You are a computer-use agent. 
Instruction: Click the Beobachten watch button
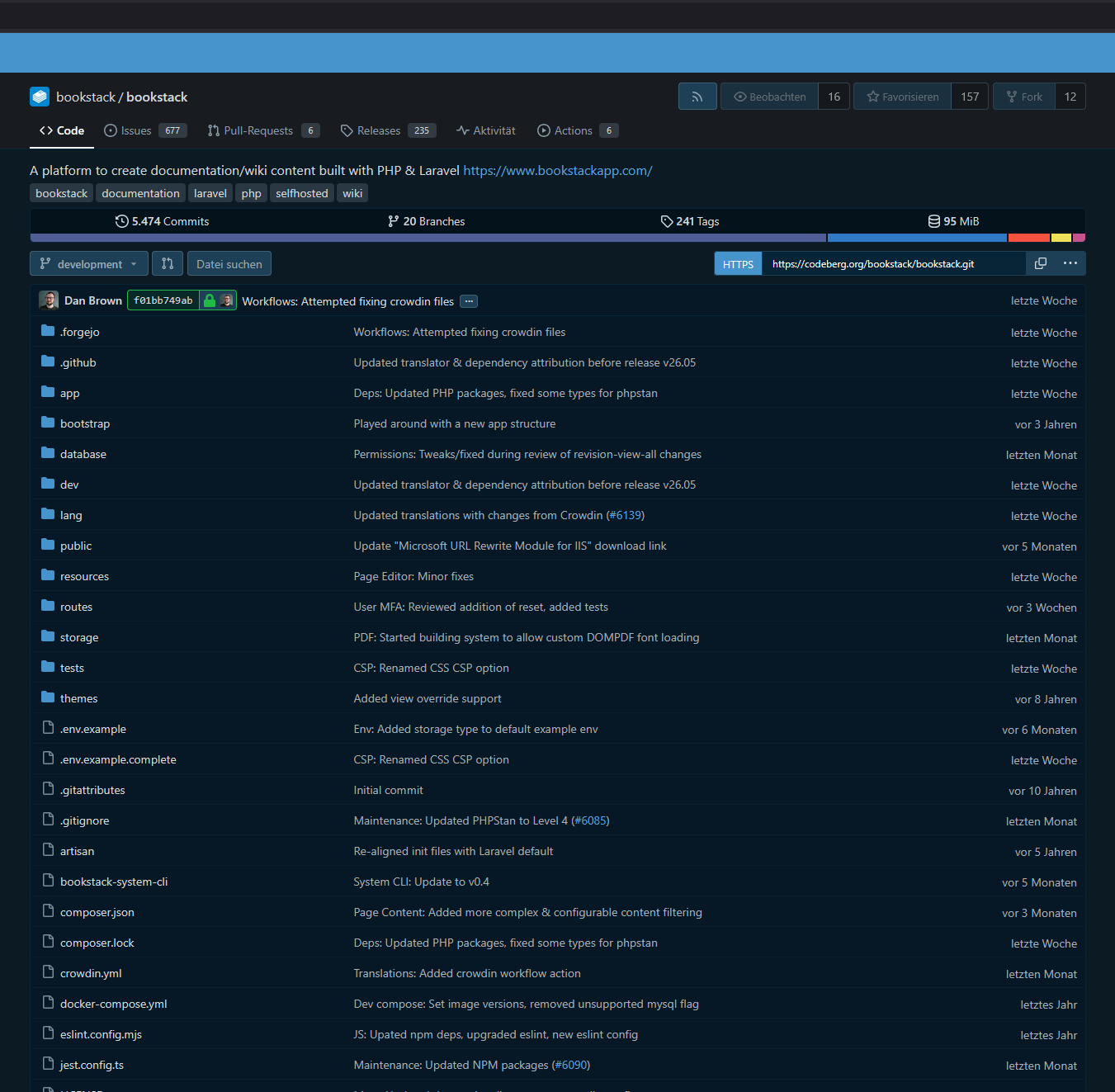[x=769, y=97]
